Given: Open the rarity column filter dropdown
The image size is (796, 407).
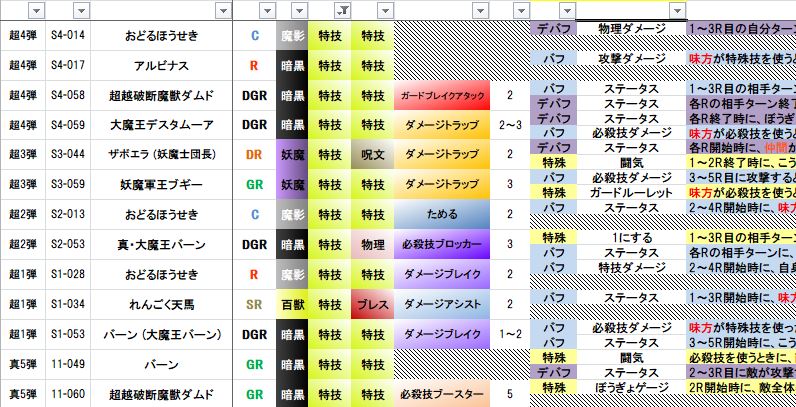Looking at the screenshot, I should pyautogui.click(x=267, y=11).
